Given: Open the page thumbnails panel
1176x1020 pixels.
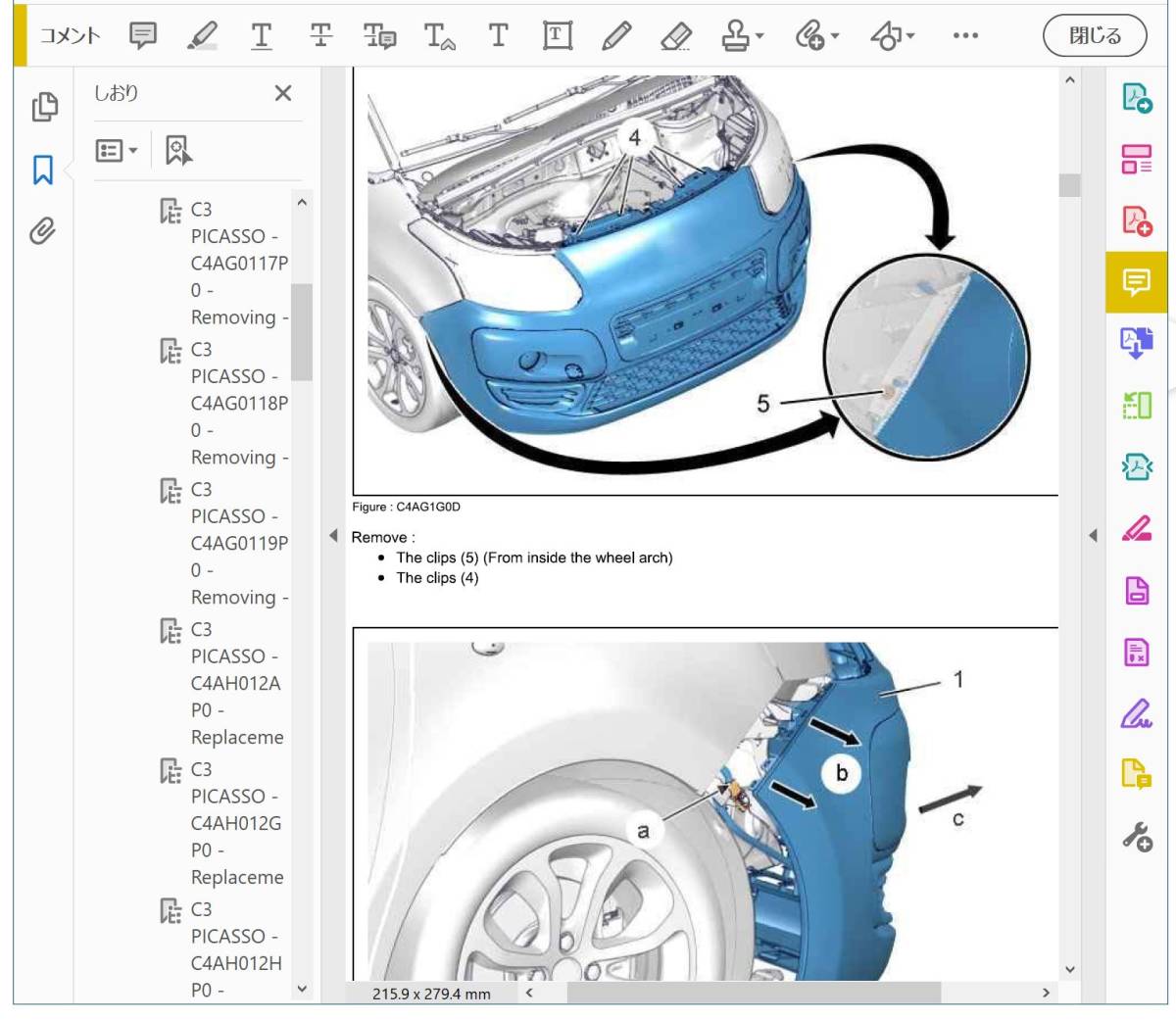Looking at the screenshot, I should coord(44,106).
